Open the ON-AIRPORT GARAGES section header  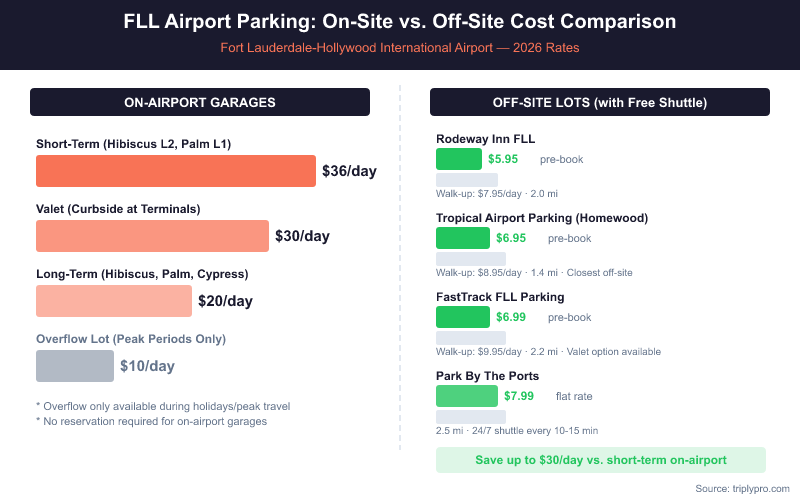200,102
